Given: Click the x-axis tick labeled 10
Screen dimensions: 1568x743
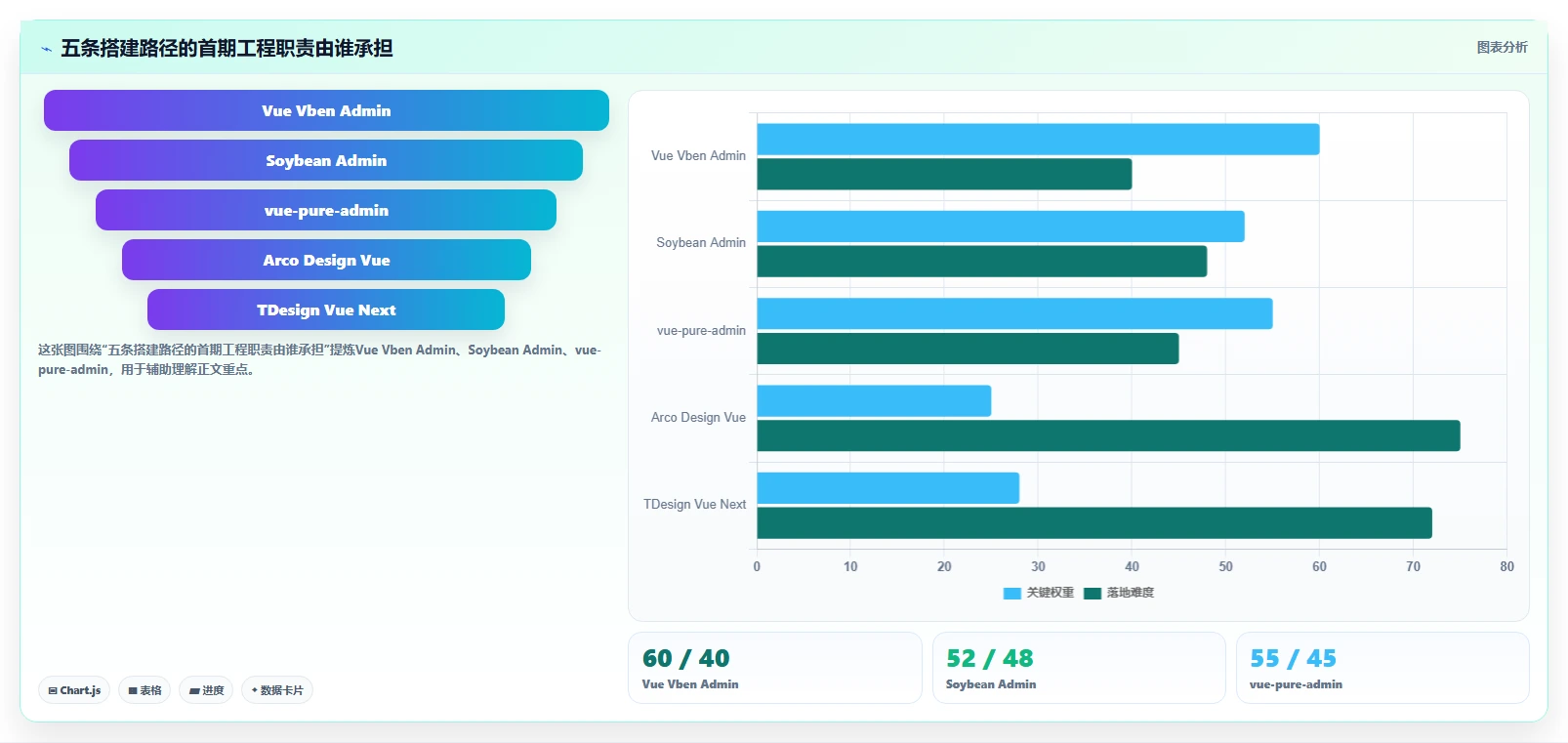Looking at the screenshot, I should click(850, 566).
